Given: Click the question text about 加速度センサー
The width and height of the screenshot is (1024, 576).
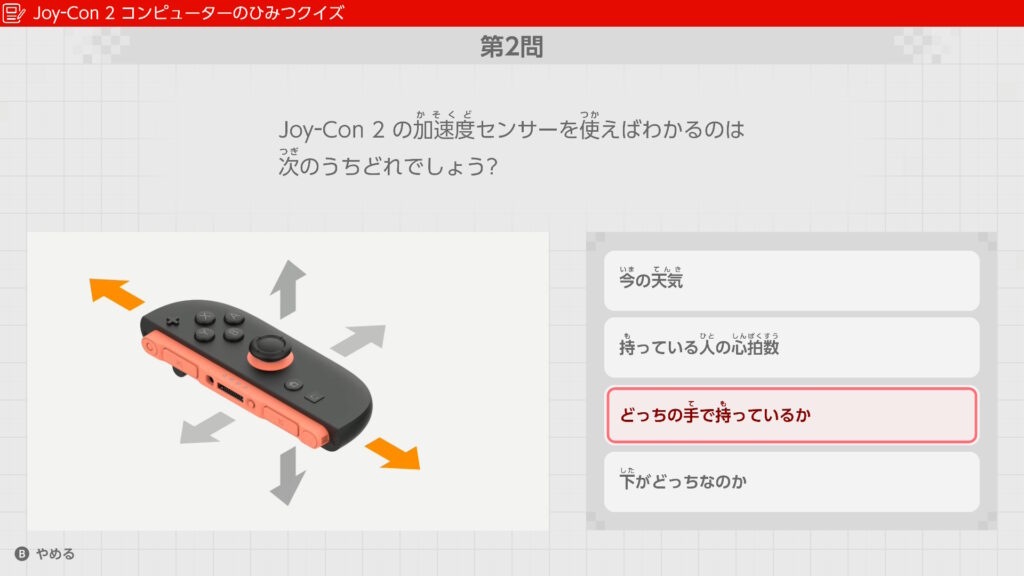Looking at the screenshot, I should [511, 145].
